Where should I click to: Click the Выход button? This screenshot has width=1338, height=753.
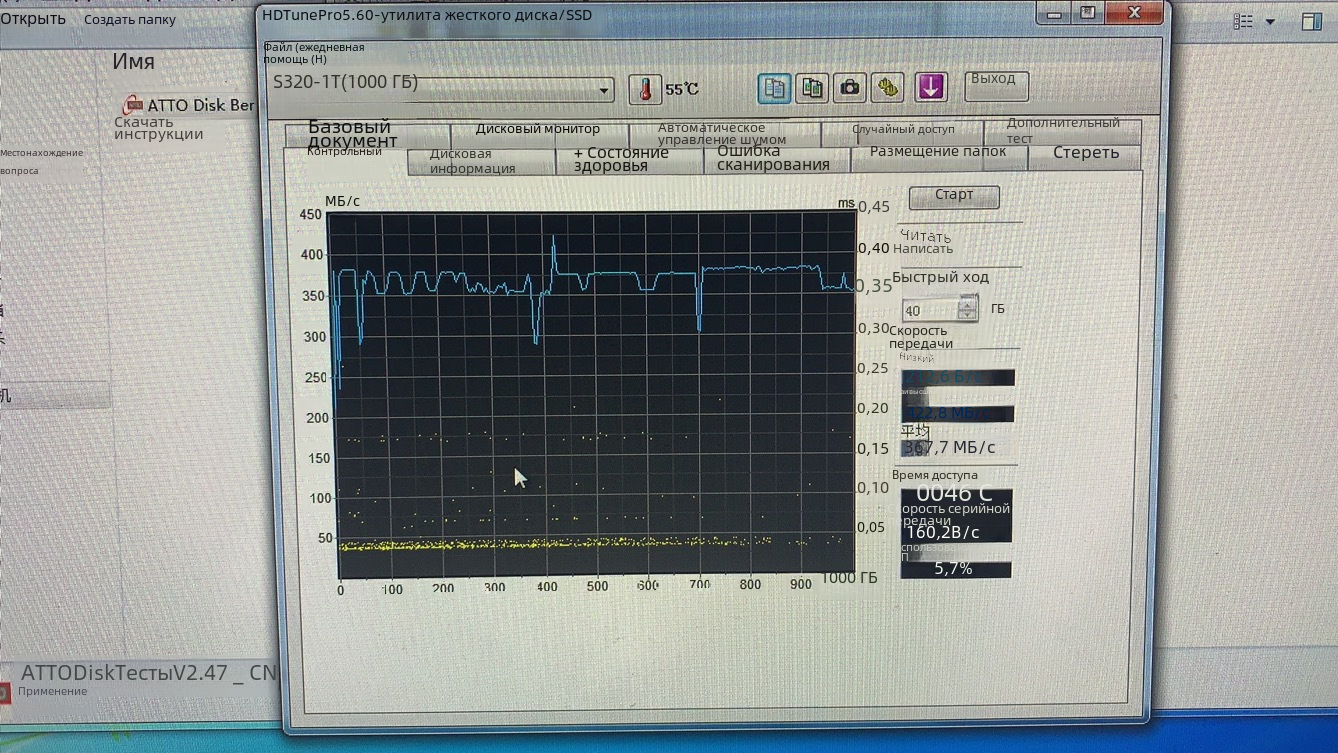(996, 85)
